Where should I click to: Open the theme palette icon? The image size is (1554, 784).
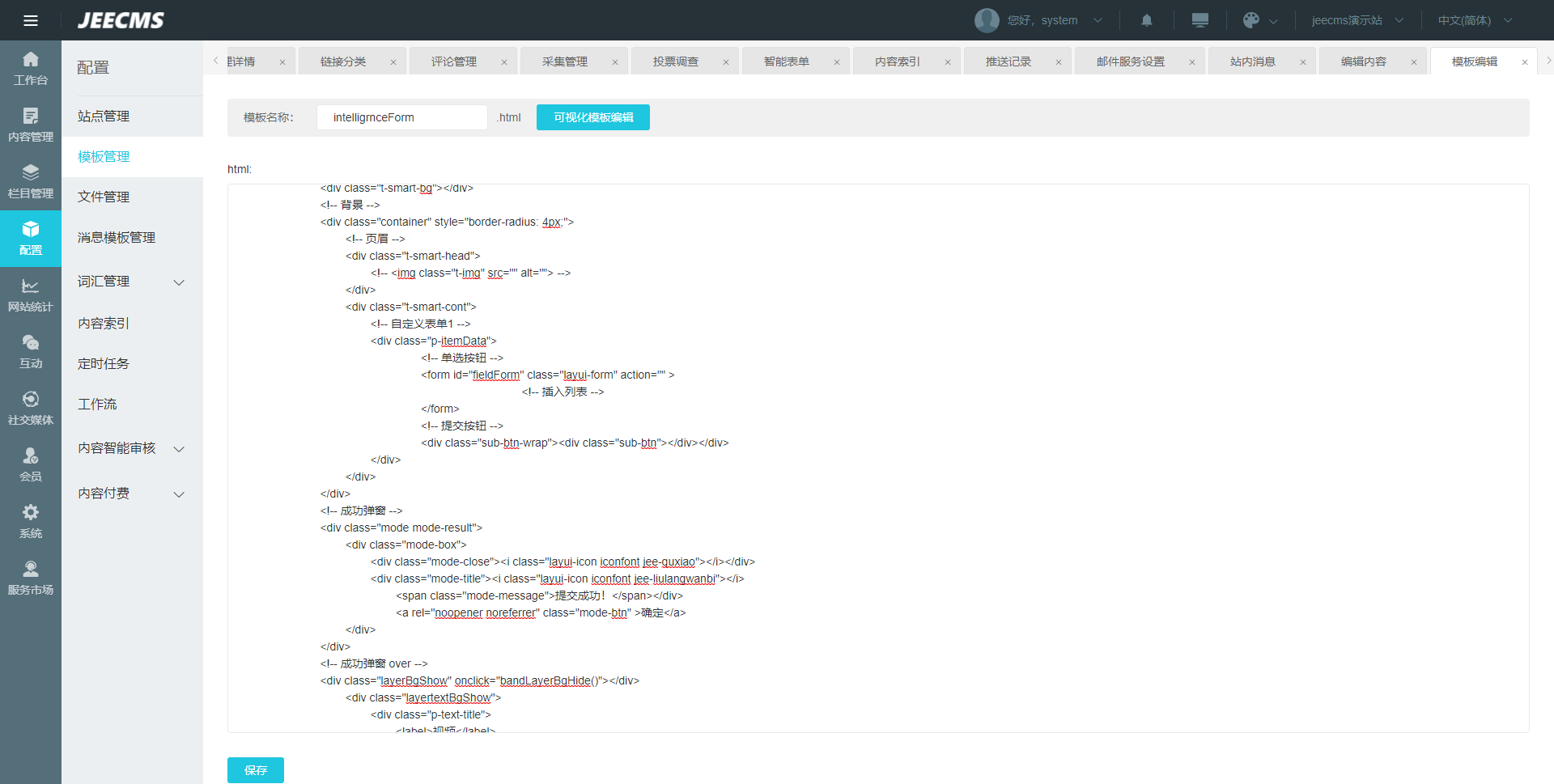[1251, 20]
